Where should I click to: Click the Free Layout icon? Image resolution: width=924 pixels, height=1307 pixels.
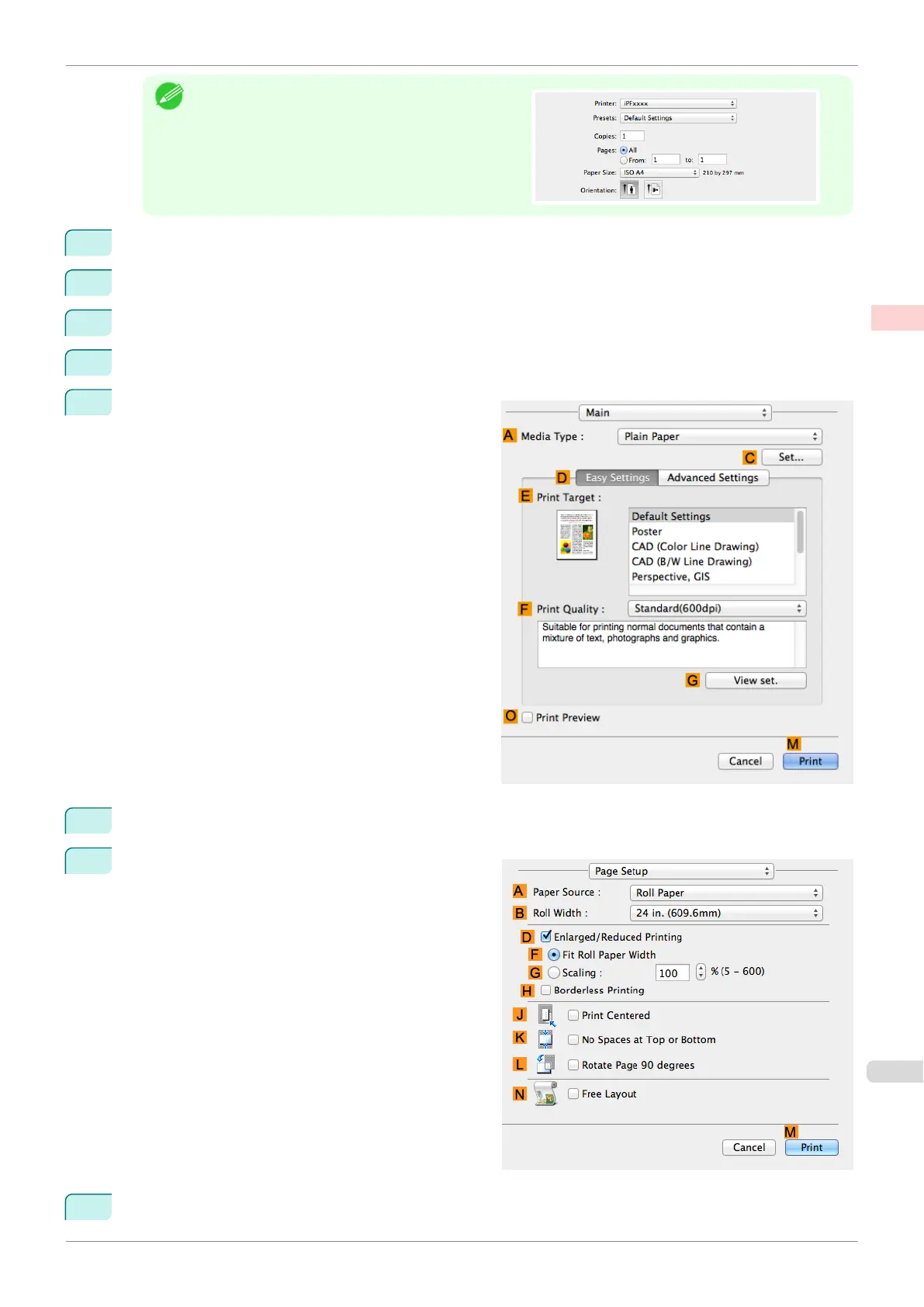[545, 1094]
